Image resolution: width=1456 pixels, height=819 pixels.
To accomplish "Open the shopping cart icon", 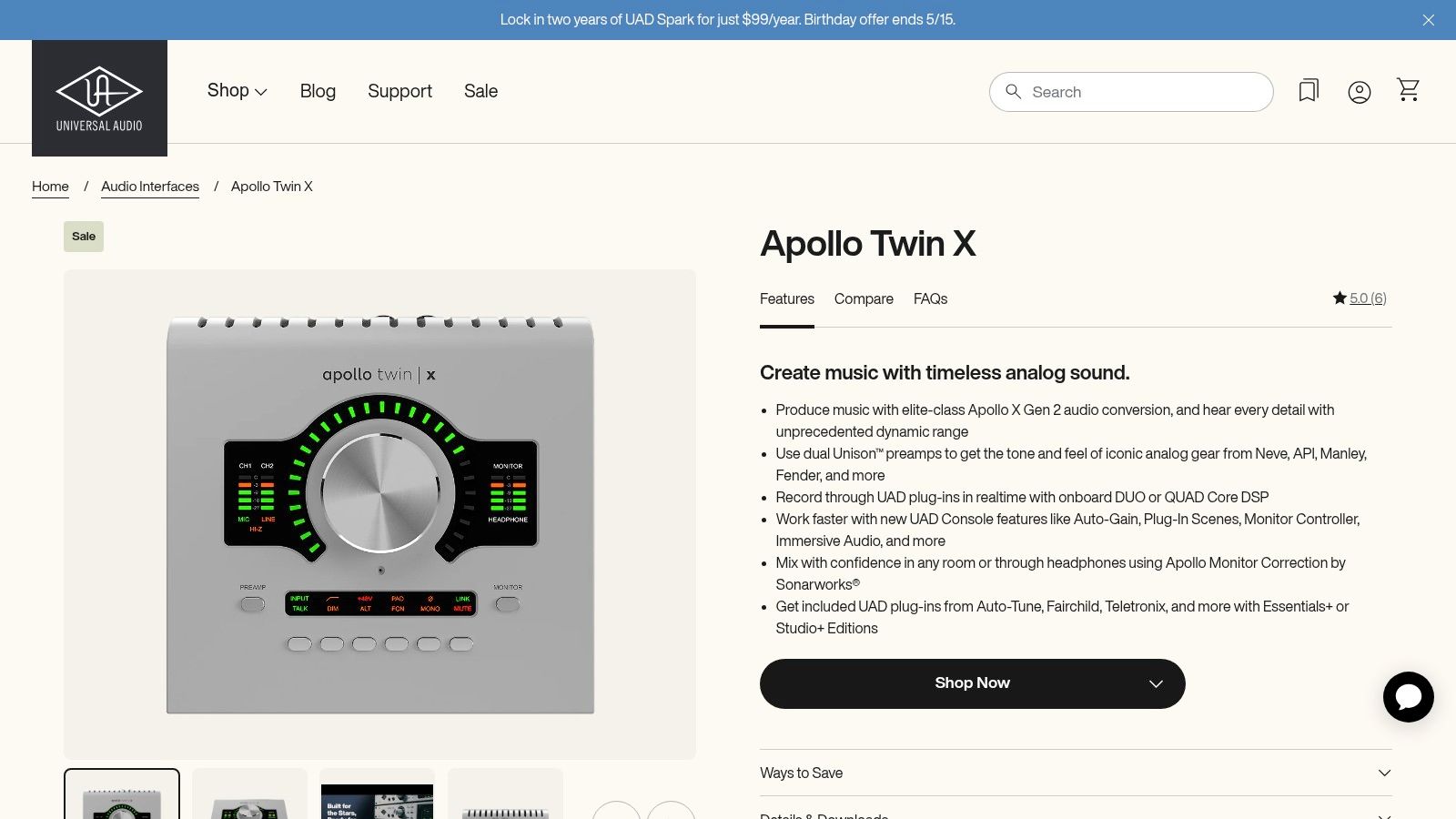I will tap(1409, 89).
